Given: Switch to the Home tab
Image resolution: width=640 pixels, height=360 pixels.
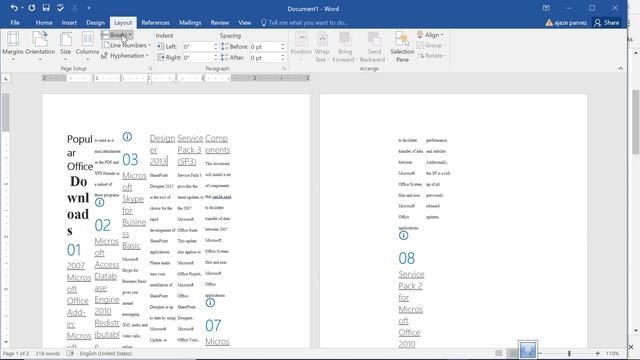Looking at the screenshot, I should click(x=44, y=22).
